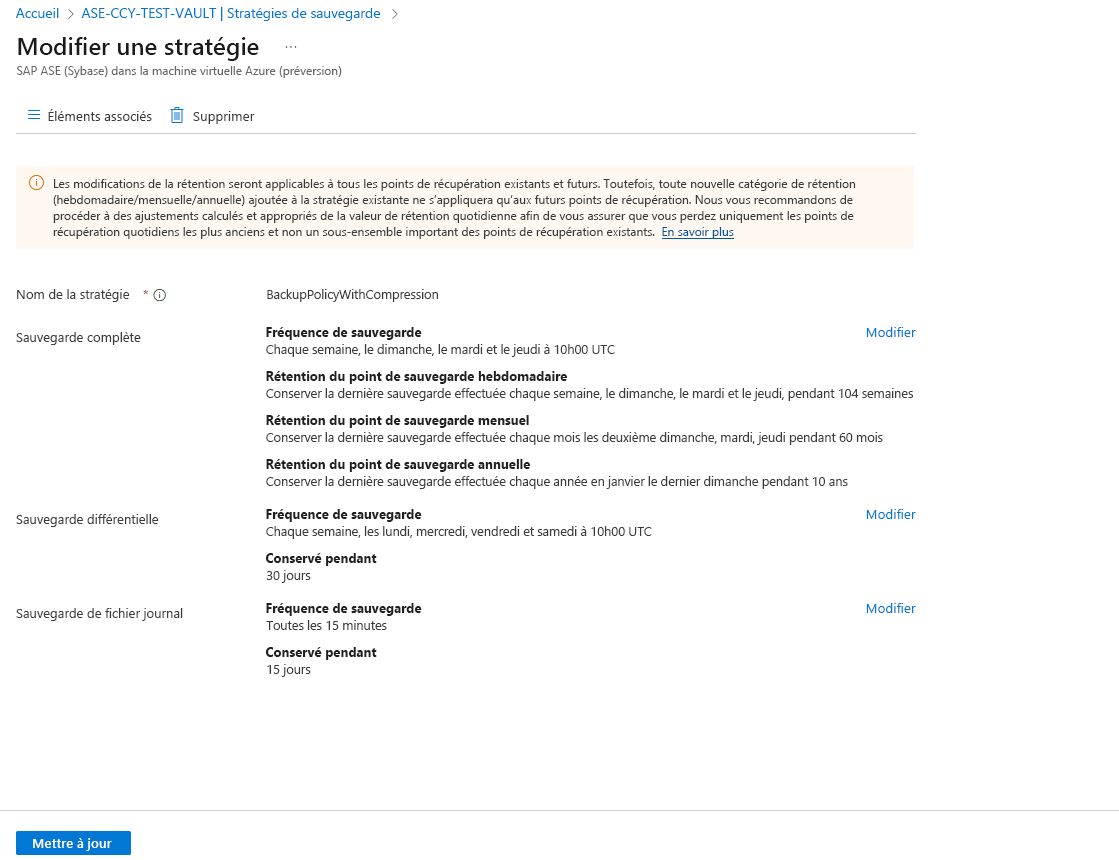Open Modifier for Sauvegarde complète frequency
Image resolution: width=1119 pixels, height=860 pixels.
coord(890,332)
